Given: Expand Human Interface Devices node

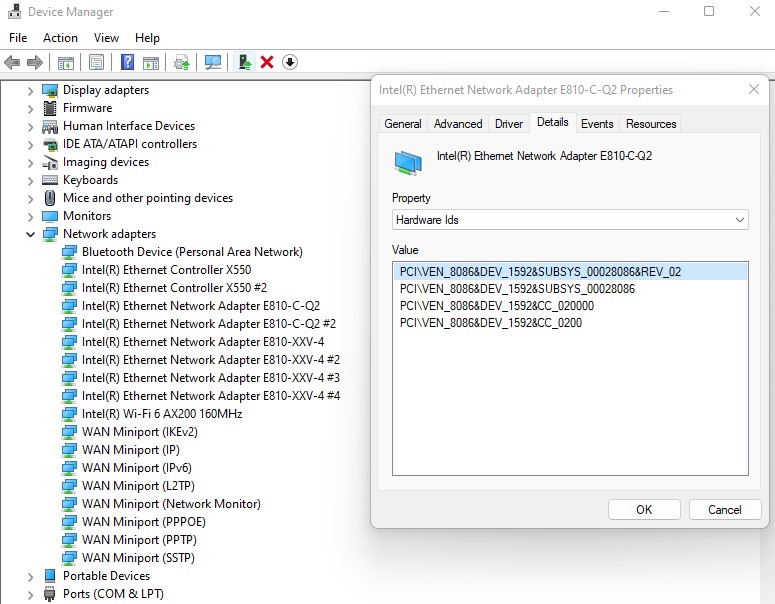Looking at the screenshot, I should pos(31,127).
